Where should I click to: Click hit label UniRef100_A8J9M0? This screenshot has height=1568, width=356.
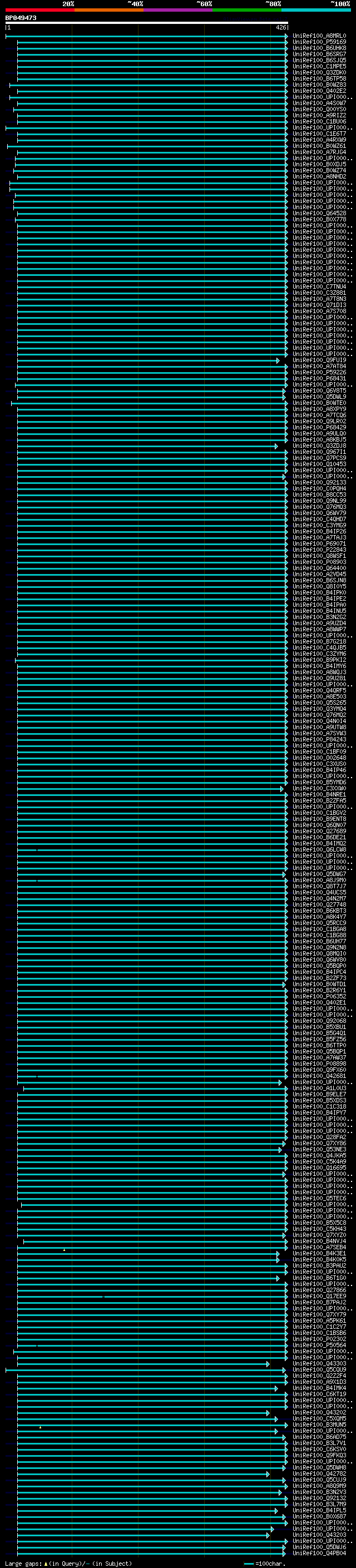click(x=319, y=879)
